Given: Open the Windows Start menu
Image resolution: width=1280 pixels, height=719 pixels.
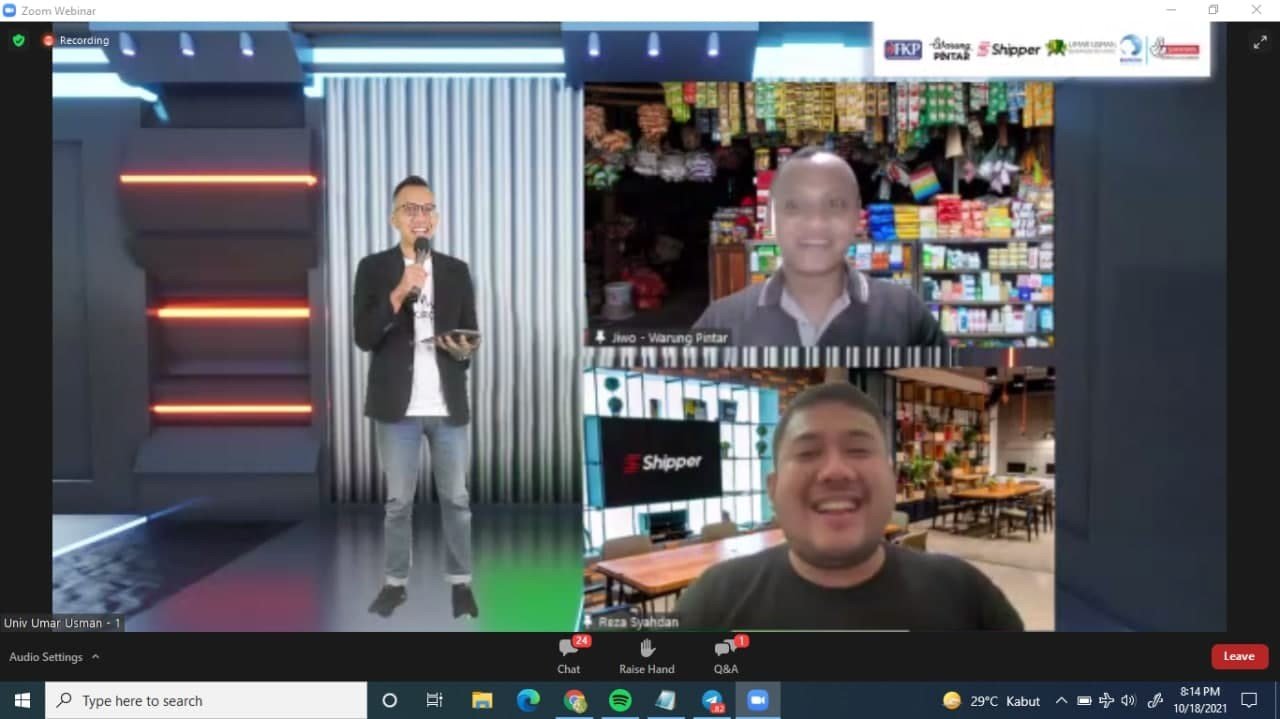Looking at the screenshot, I should click(x=22, y=701).
